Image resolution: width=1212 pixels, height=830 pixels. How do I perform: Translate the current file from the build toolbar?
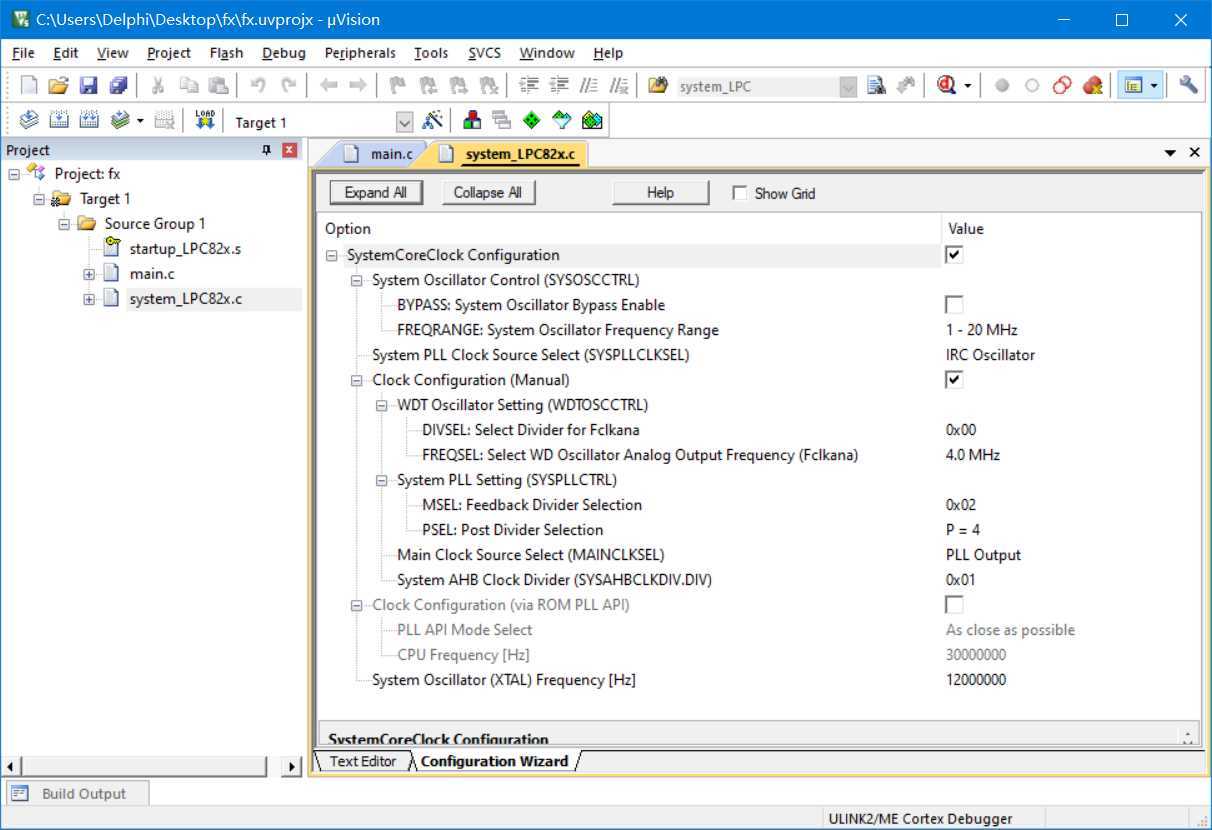click(x=29, y=121)
